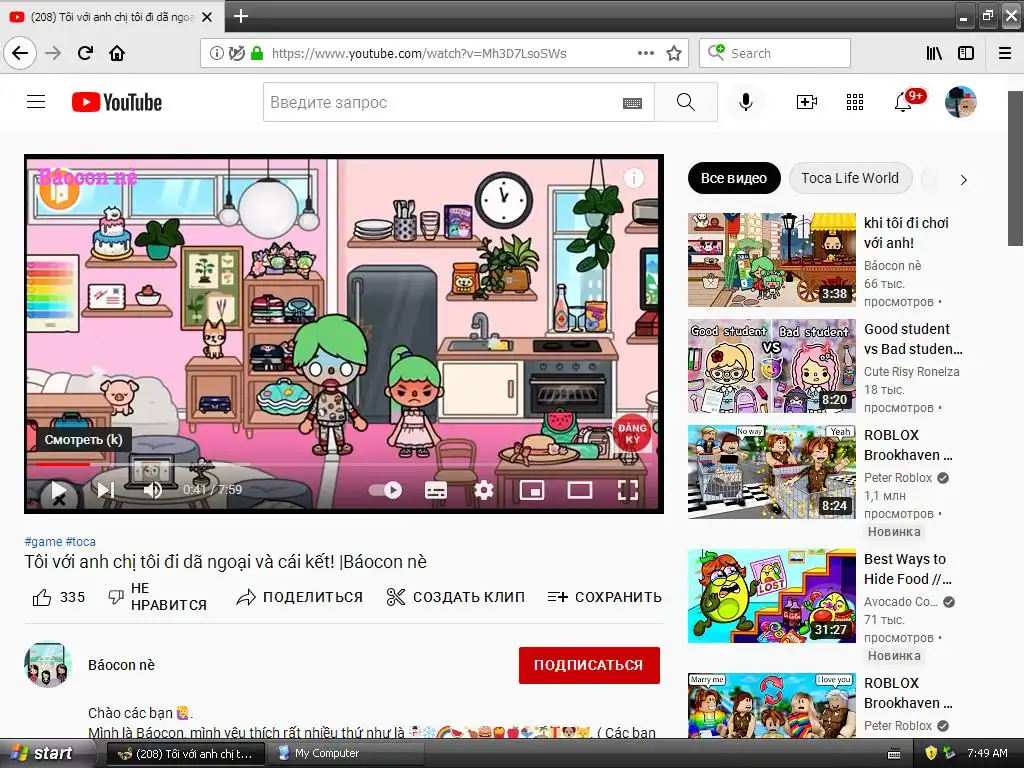Screen dimensions: 1024x768
Task: Click Cute Risy Ronelza channel name
Action: [912, 372]
